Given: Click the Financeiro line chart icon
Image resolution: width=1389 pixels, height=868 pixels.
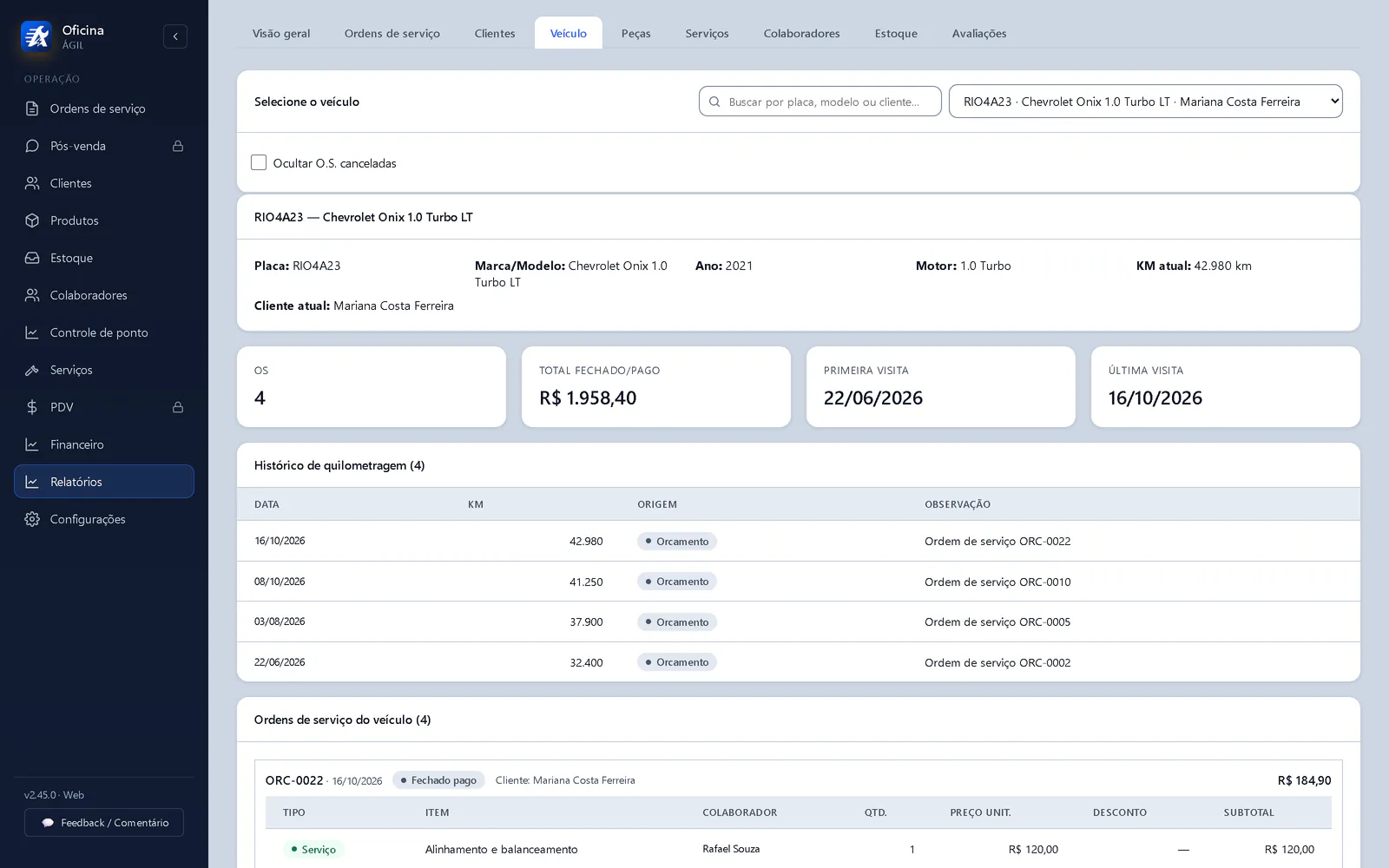Looking at the screenshot, I should coord(32,444).
